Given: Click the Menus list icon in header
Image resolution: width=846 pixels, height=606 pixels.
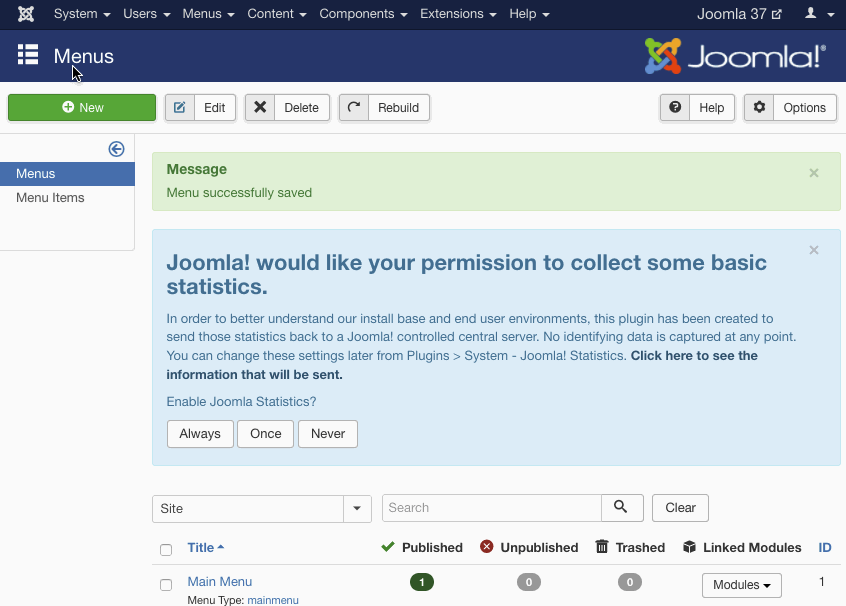Looking at the screenshot, I should 28,55.
